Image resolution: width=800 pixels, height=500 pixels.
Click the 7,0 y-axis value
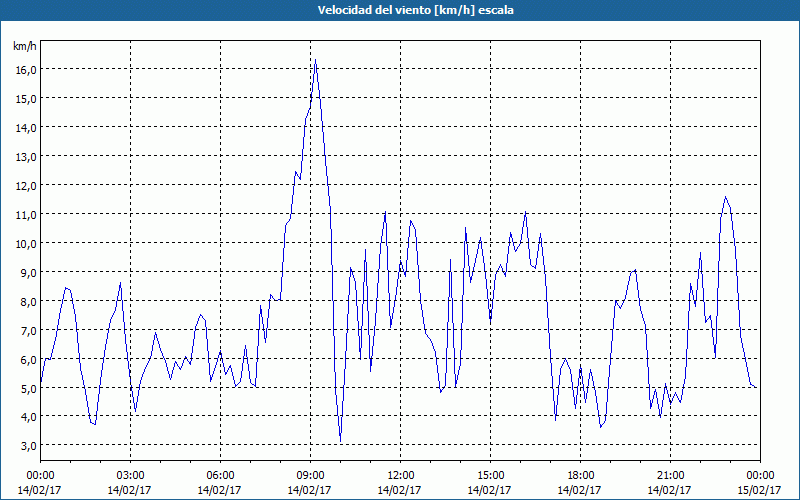pos(28,330)
